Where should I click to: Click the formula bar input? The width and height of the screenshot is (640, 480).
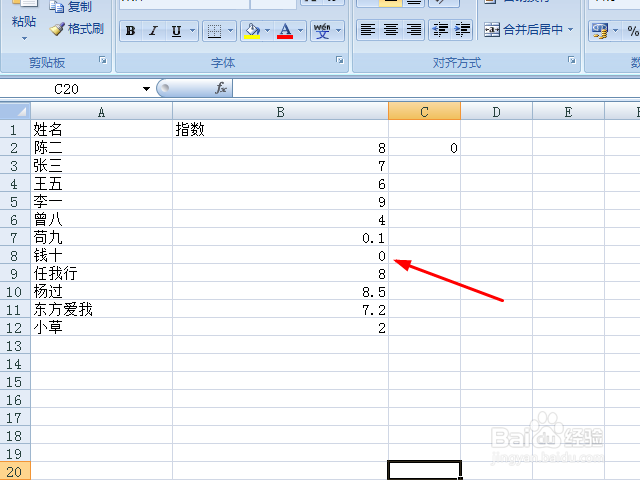(436, 89)
